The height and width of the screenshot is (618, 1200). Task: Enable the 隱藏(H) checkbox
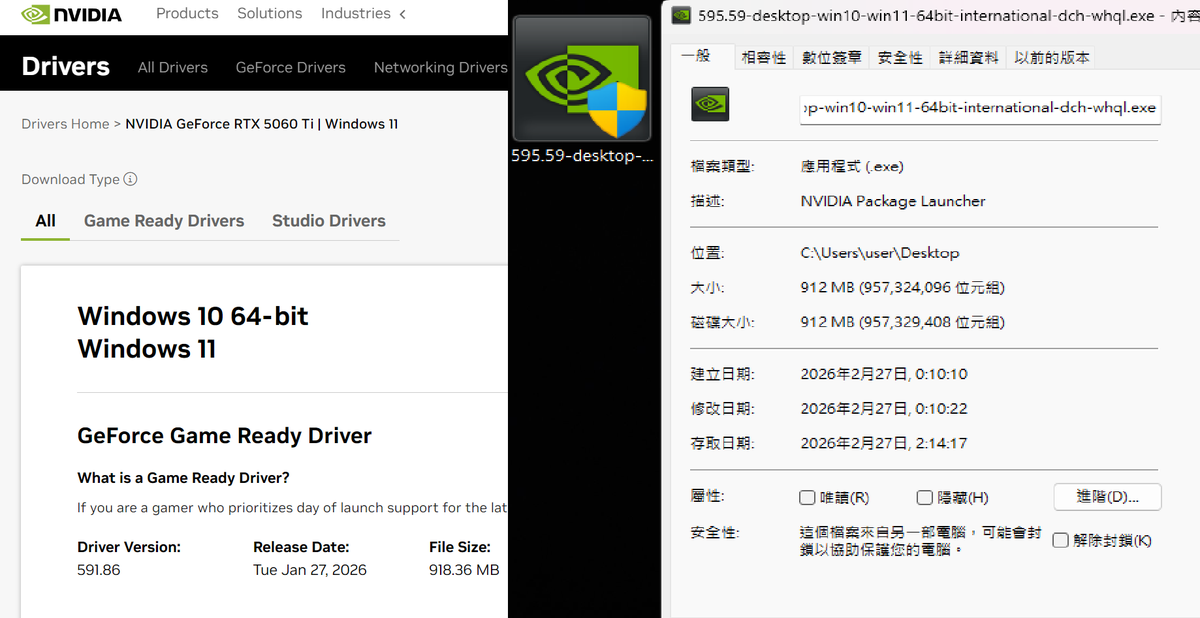(925, 498)
